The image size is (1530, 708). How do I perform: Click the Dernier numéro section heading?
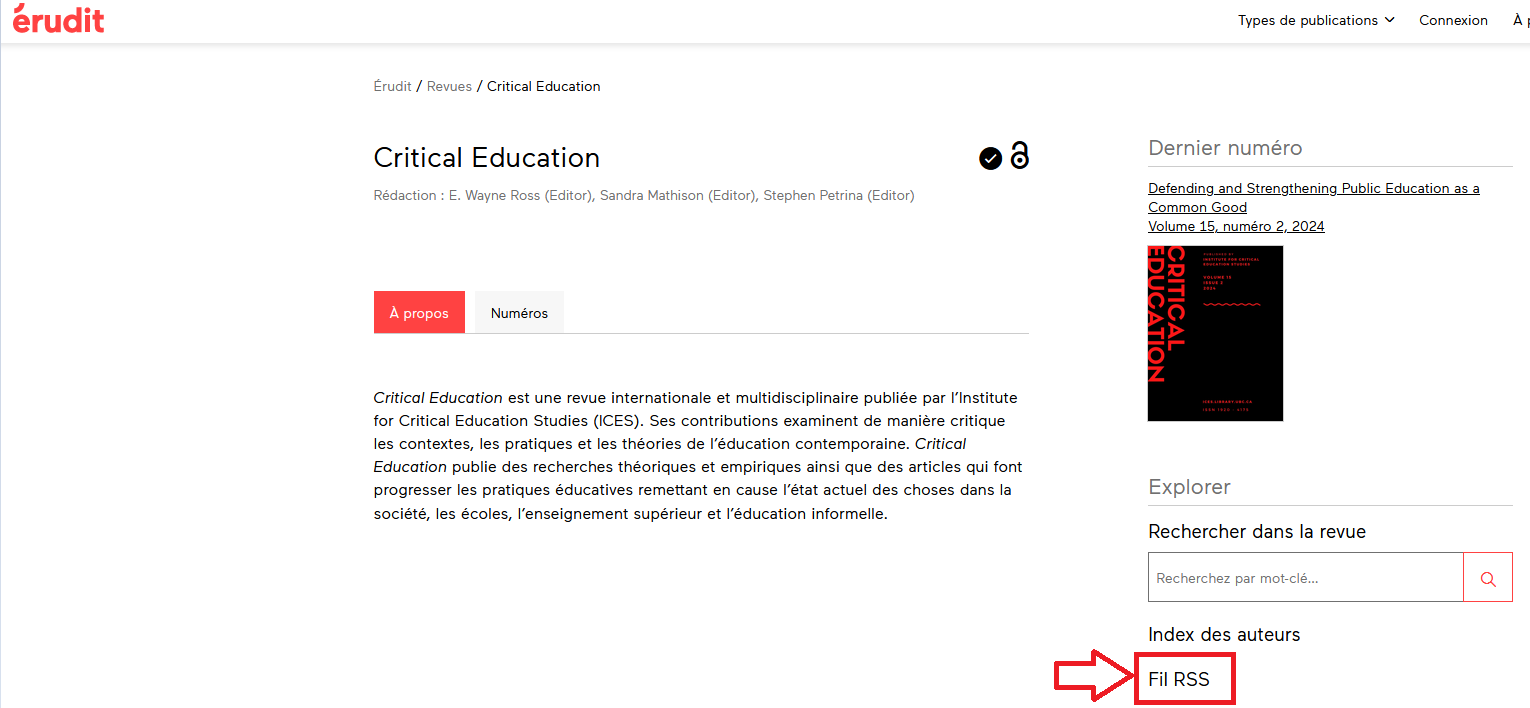point(1225,148)
